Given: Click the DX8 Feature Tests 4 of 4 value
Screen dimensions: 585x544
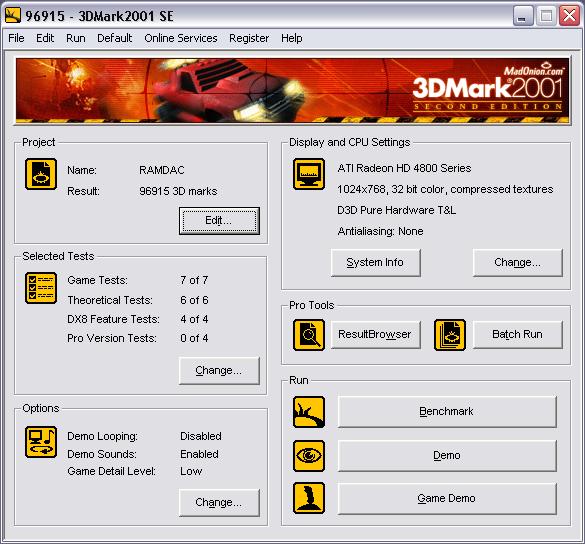Looking at the screenshot, I should 194,319.
